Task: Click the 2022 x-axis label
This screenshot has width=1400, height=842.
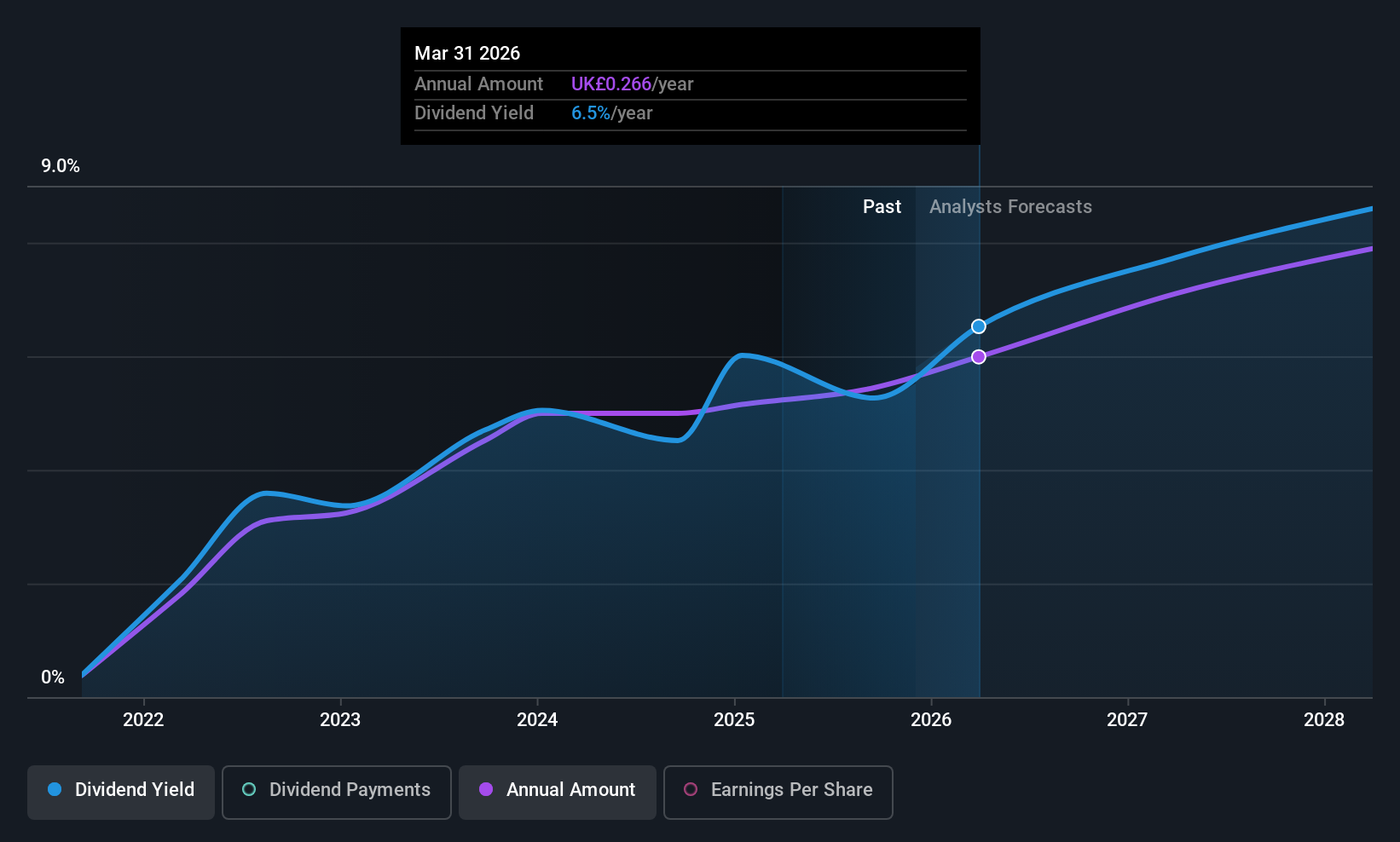Action: click(x=143, y=720)
